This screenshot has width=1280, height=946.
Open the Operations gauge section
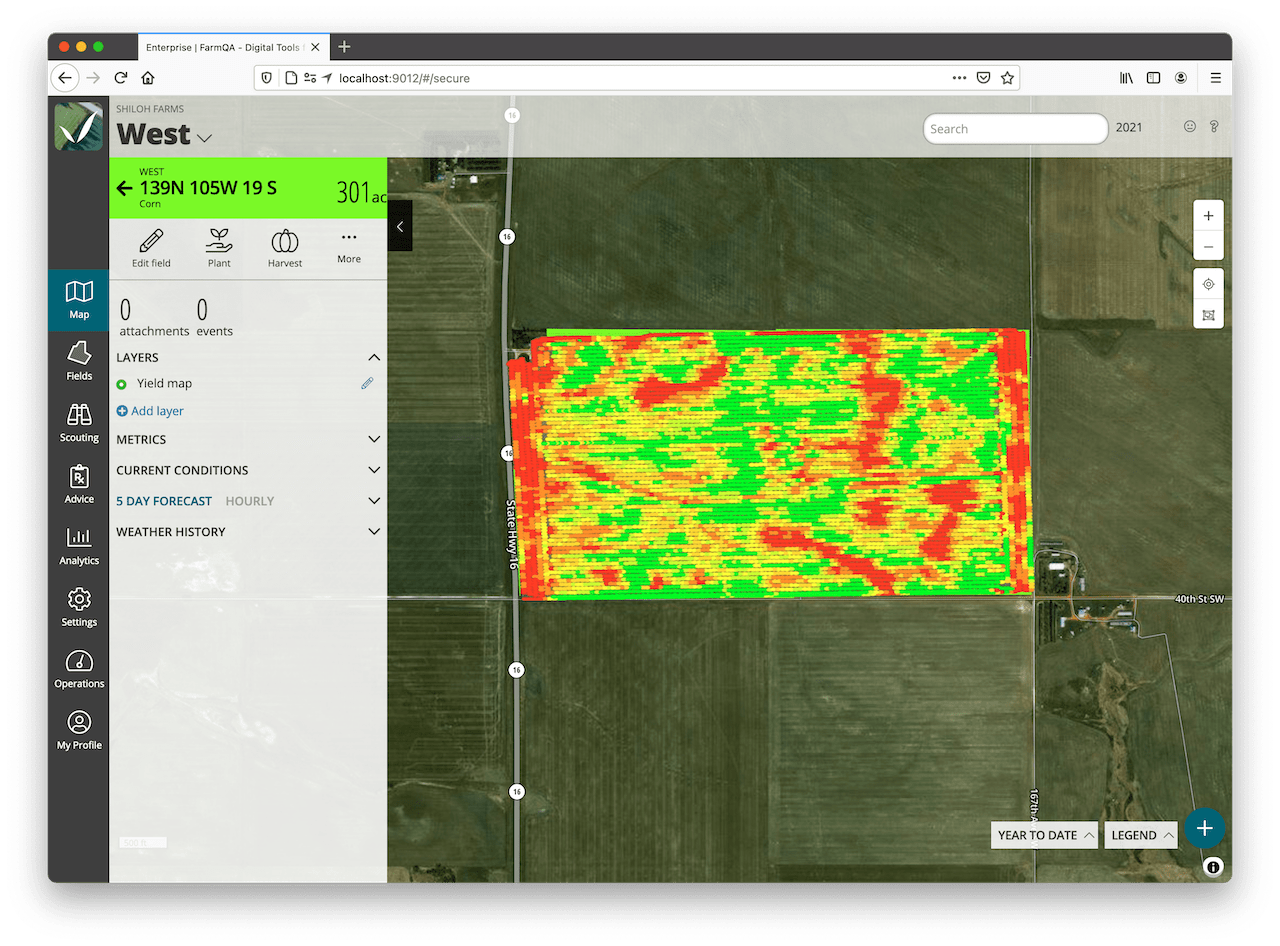[x=79, y=669]
